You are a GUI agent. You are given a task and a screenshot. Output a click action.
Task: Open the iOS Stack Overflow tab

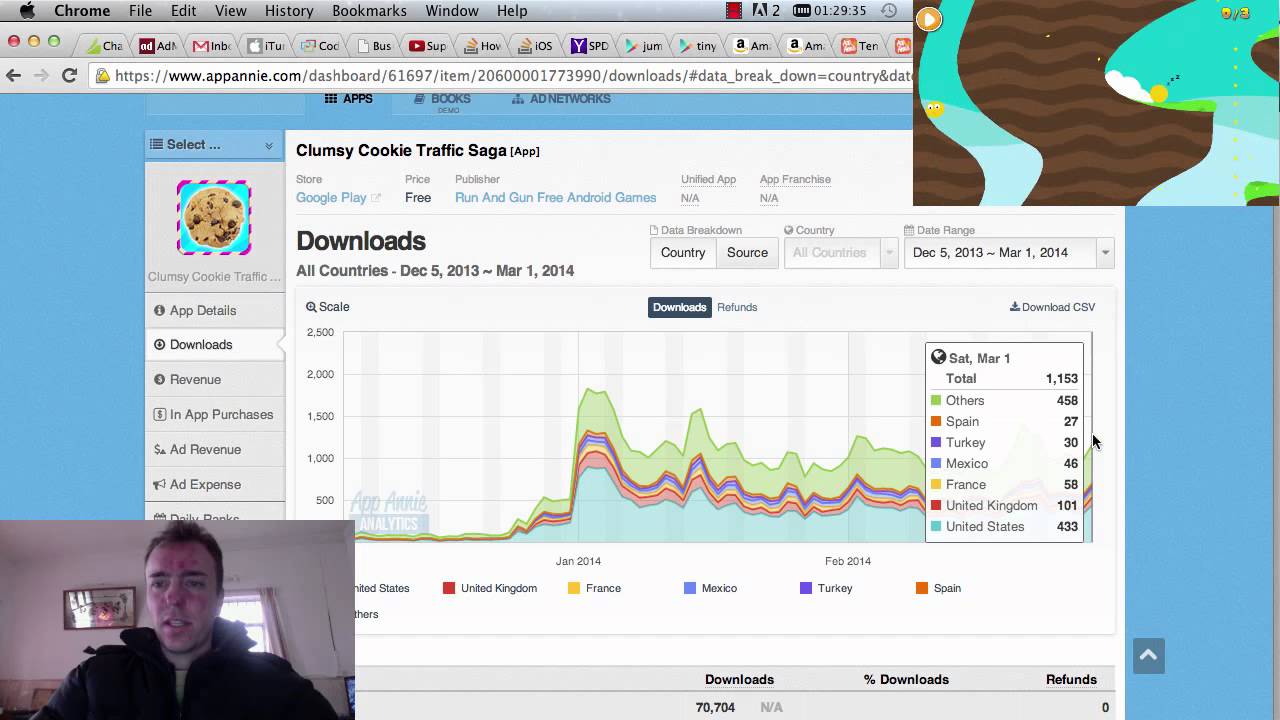pos(536,45)
